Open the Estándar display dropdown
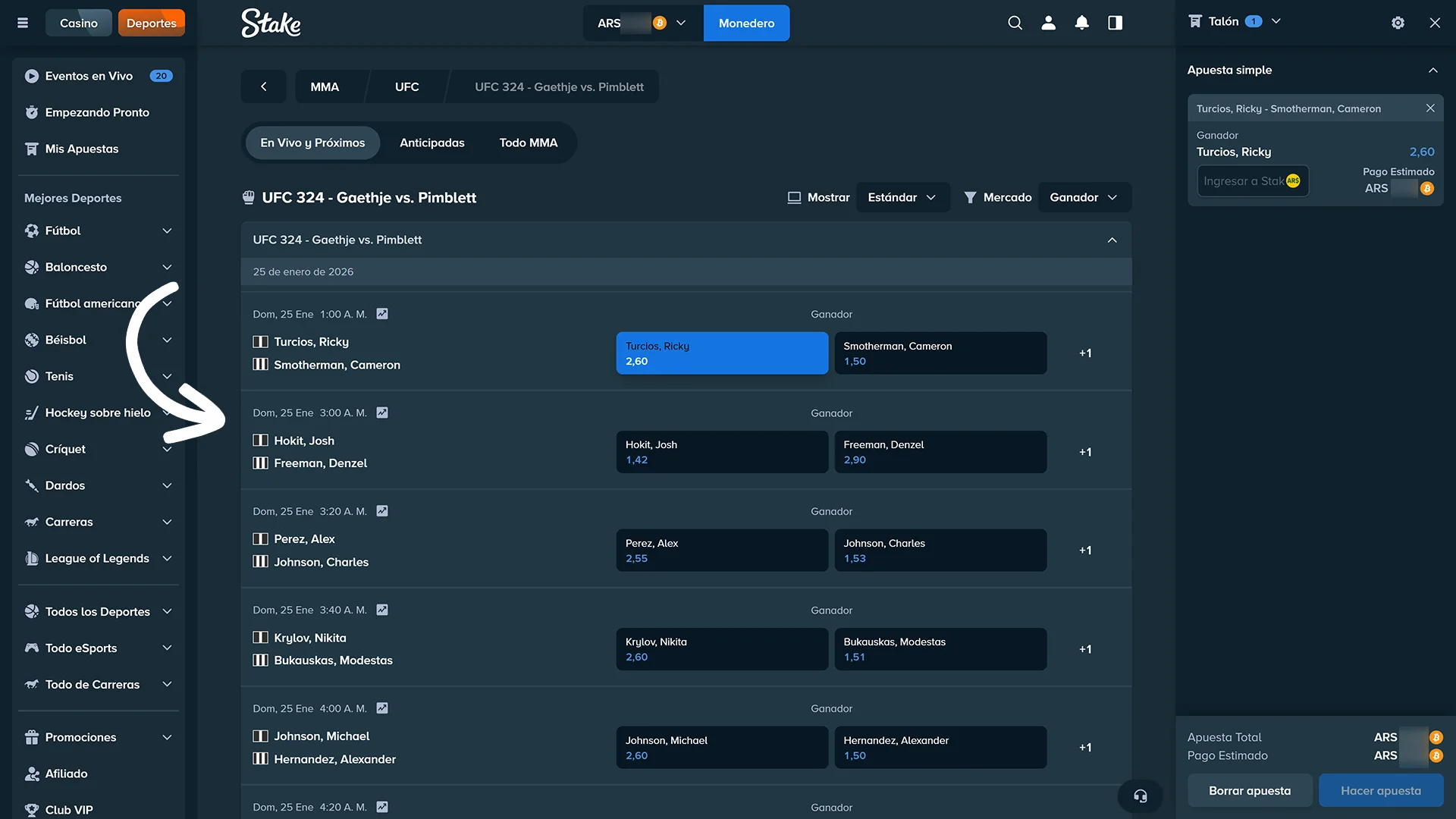The width and height of the screenshot is (1456, 819). pyautogui.click(x=902, y=197)
